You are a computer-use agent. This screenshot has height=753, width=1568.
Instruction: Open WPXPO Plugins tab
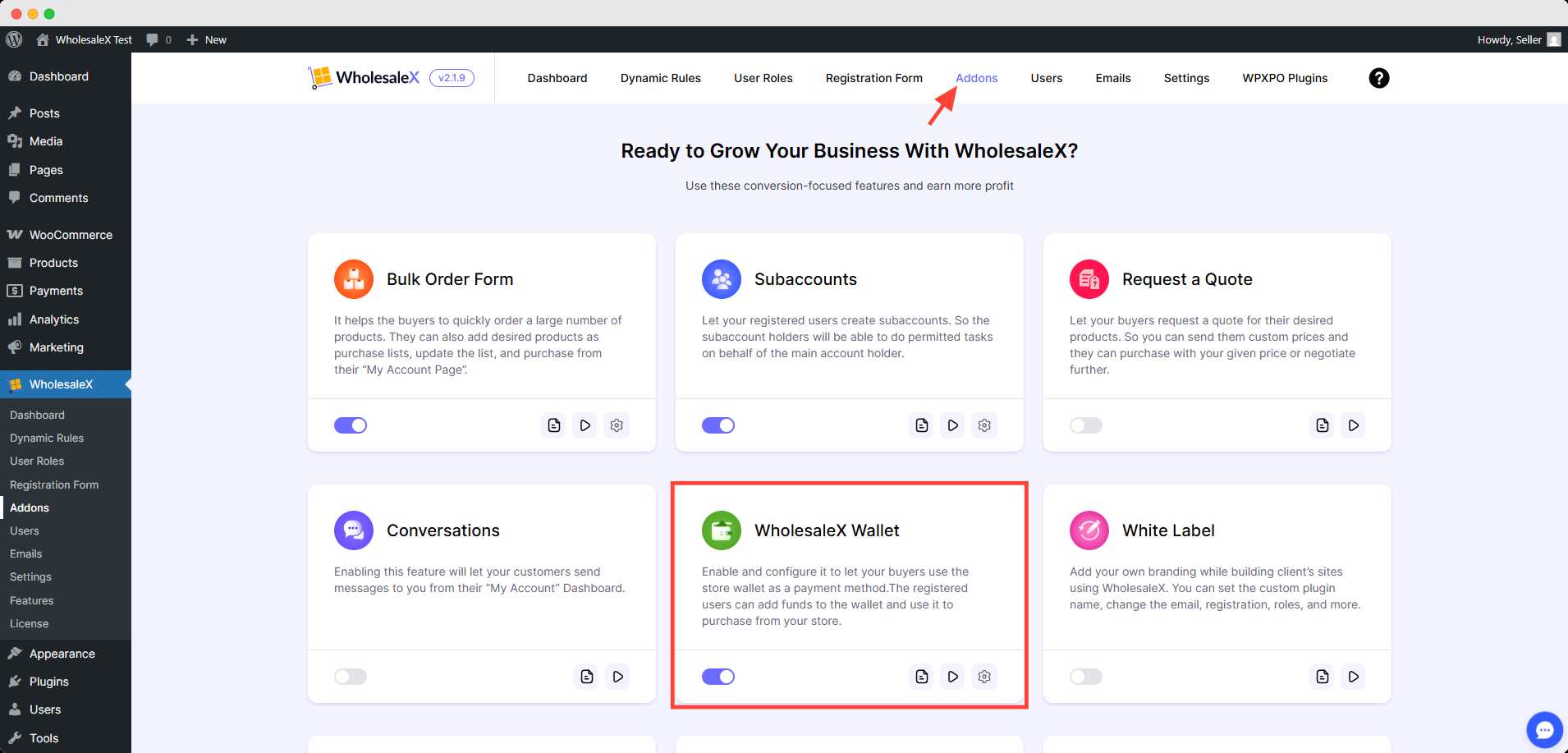1285,78
